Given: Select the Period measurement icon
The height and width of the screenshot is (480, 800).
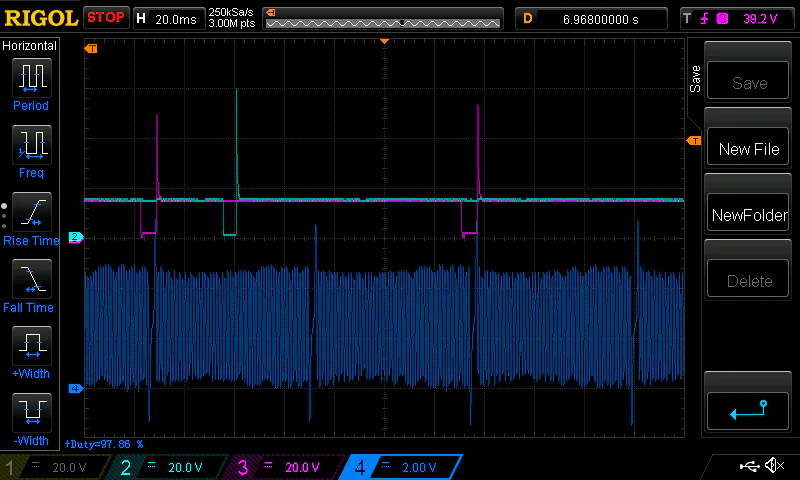Looking at the screenshot, I should pos(31,76).
